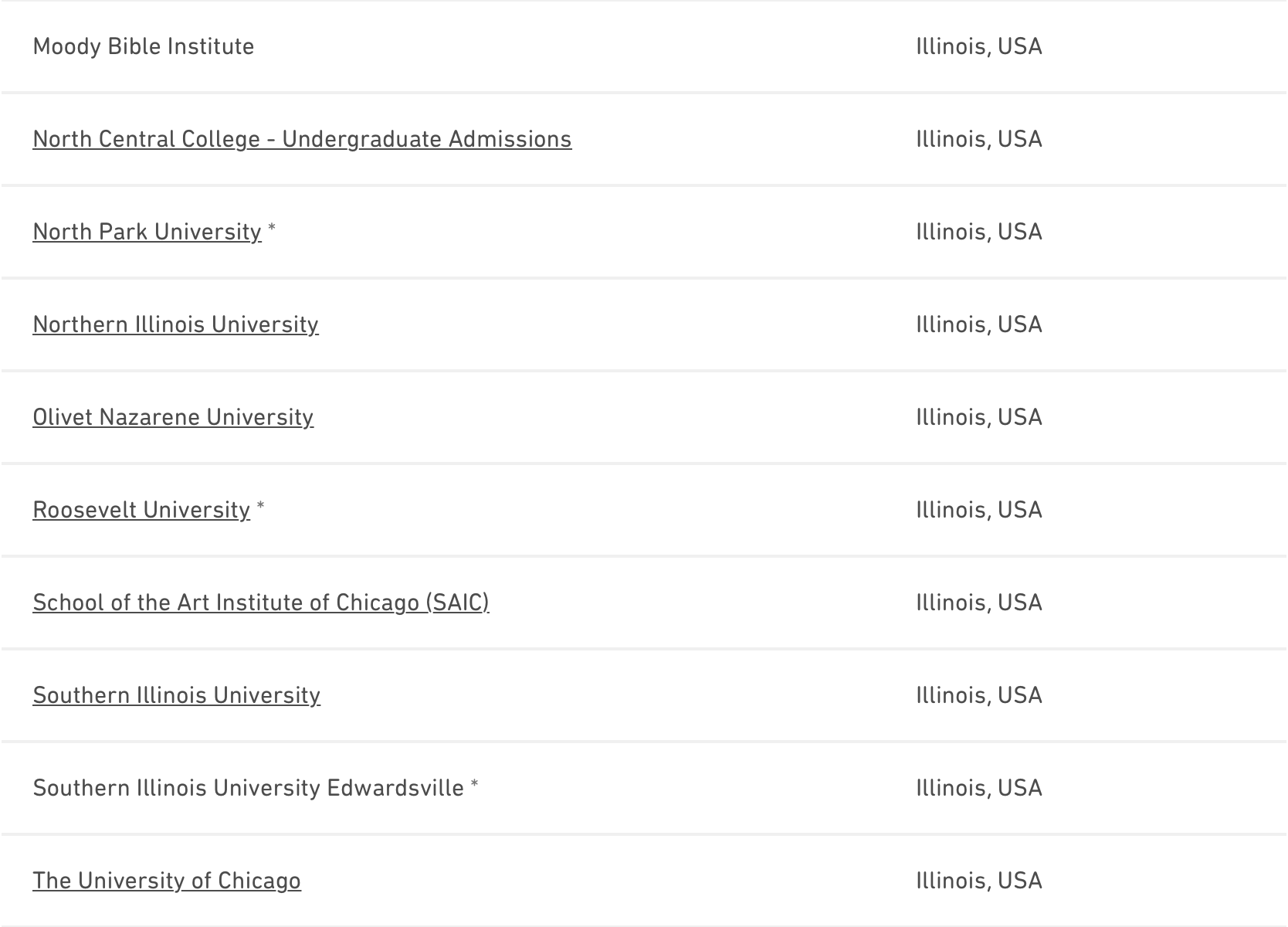Screen dimensions: 1288x927
Task: Click Illinois, USA in the SAIC row
Action: (979, 603)
